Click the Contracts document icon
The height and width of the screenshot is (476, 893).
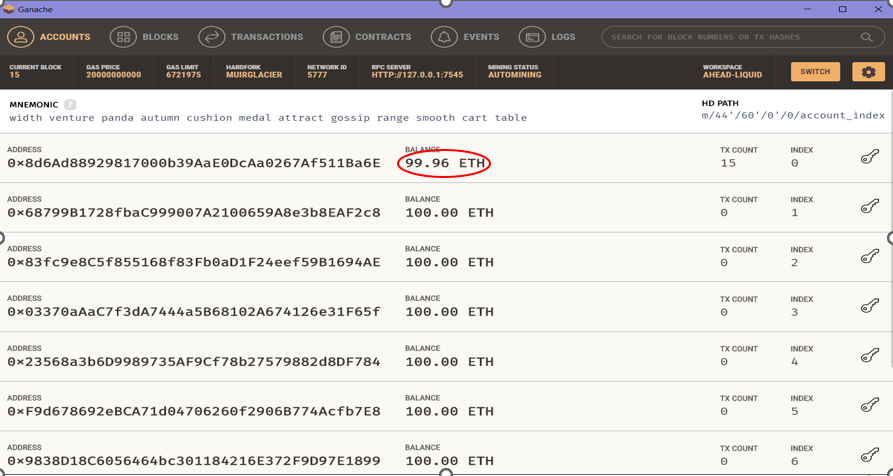[336, 37]
